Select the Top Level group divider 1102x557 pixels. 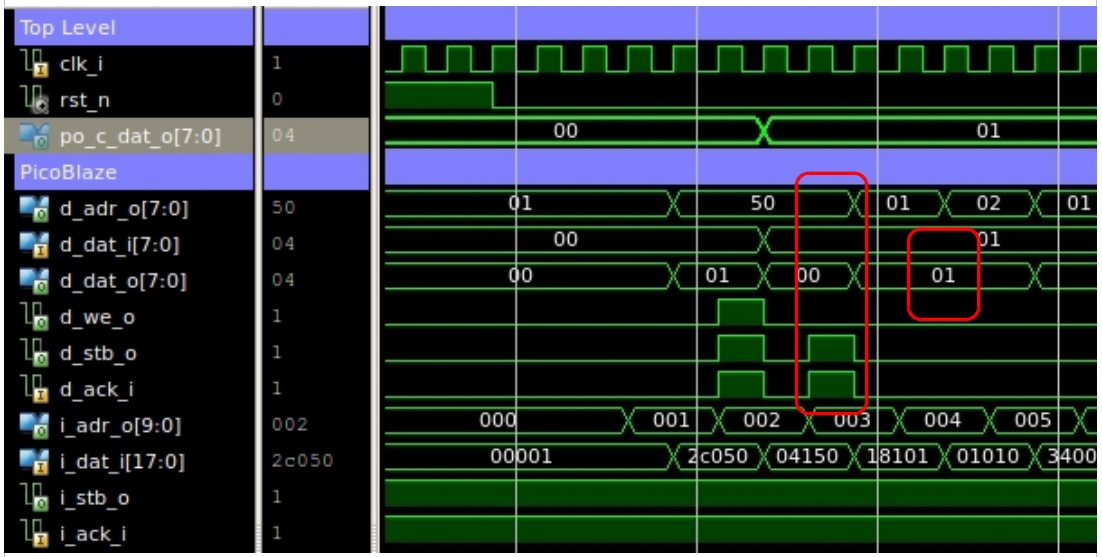coord(133,27)
